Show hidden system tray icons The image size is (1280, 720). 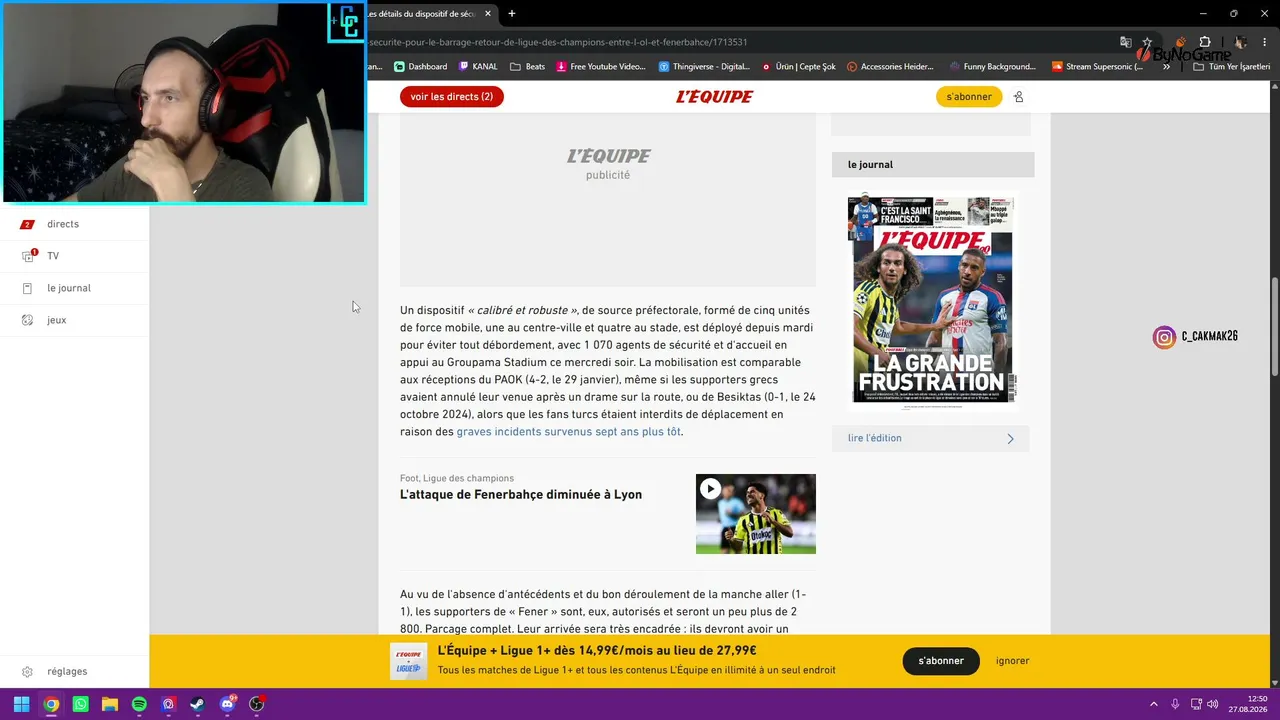[x=1154, y=704]
